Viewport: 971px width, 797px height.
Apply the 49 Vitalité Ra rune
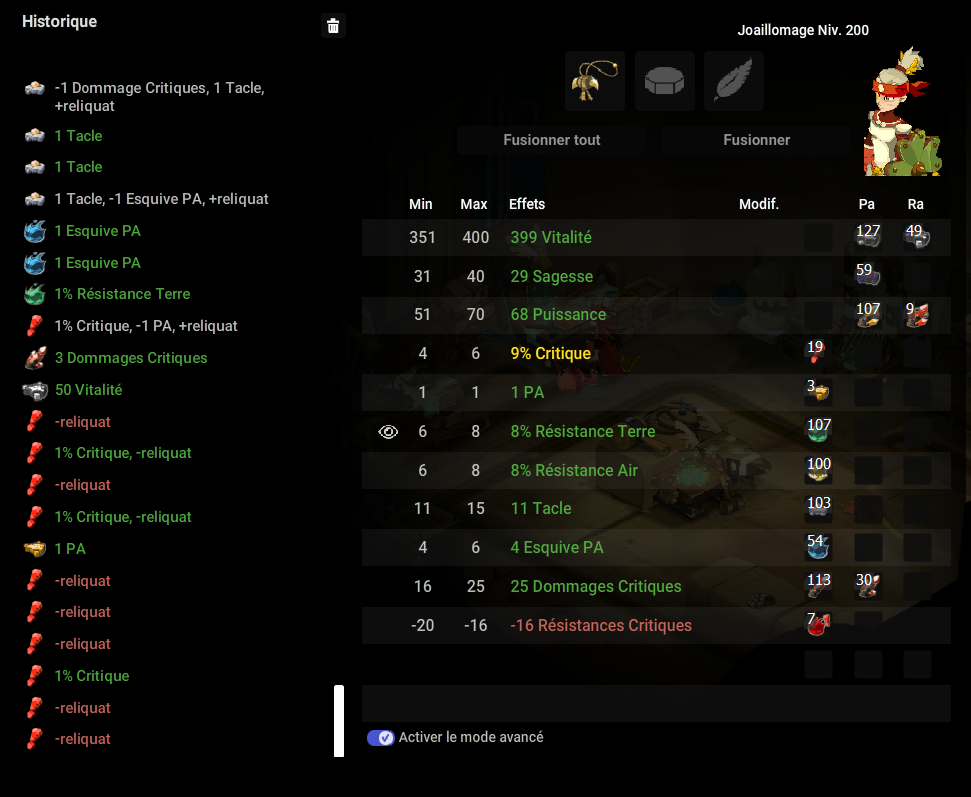(x=917, y=236)
